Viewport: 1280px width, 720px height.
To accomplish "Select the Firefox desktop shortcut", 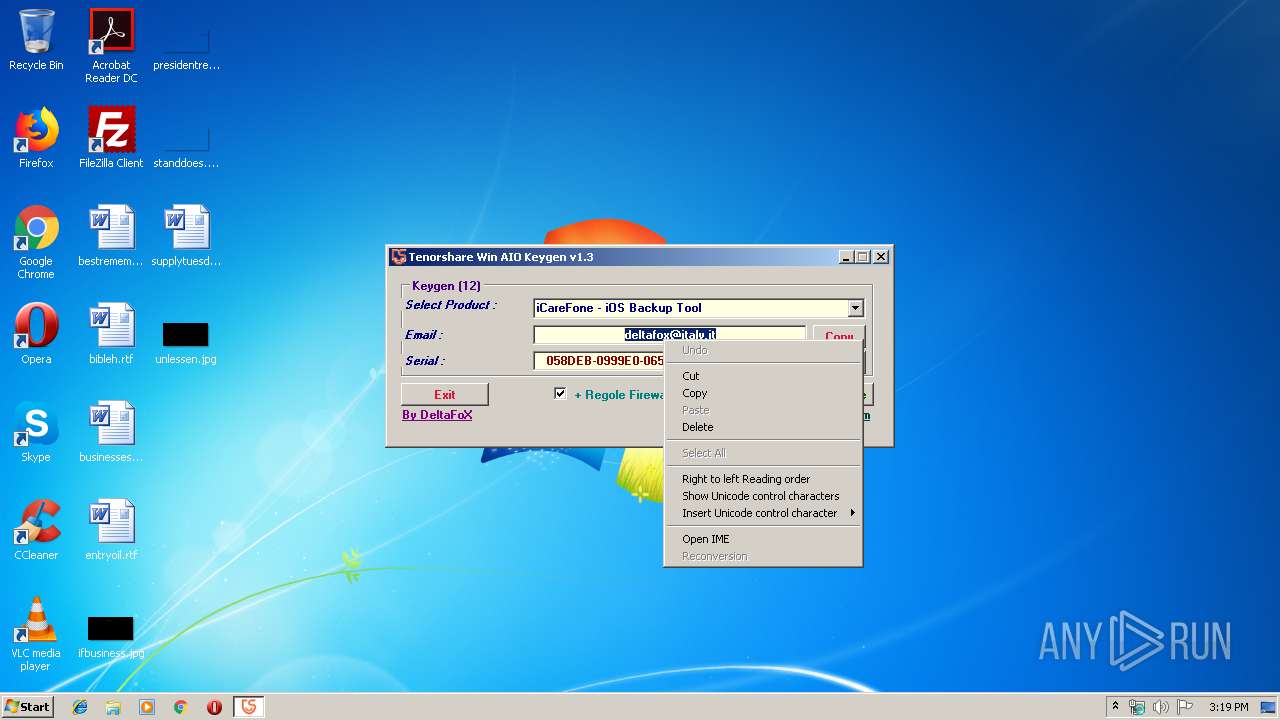I will click(36, 139).
